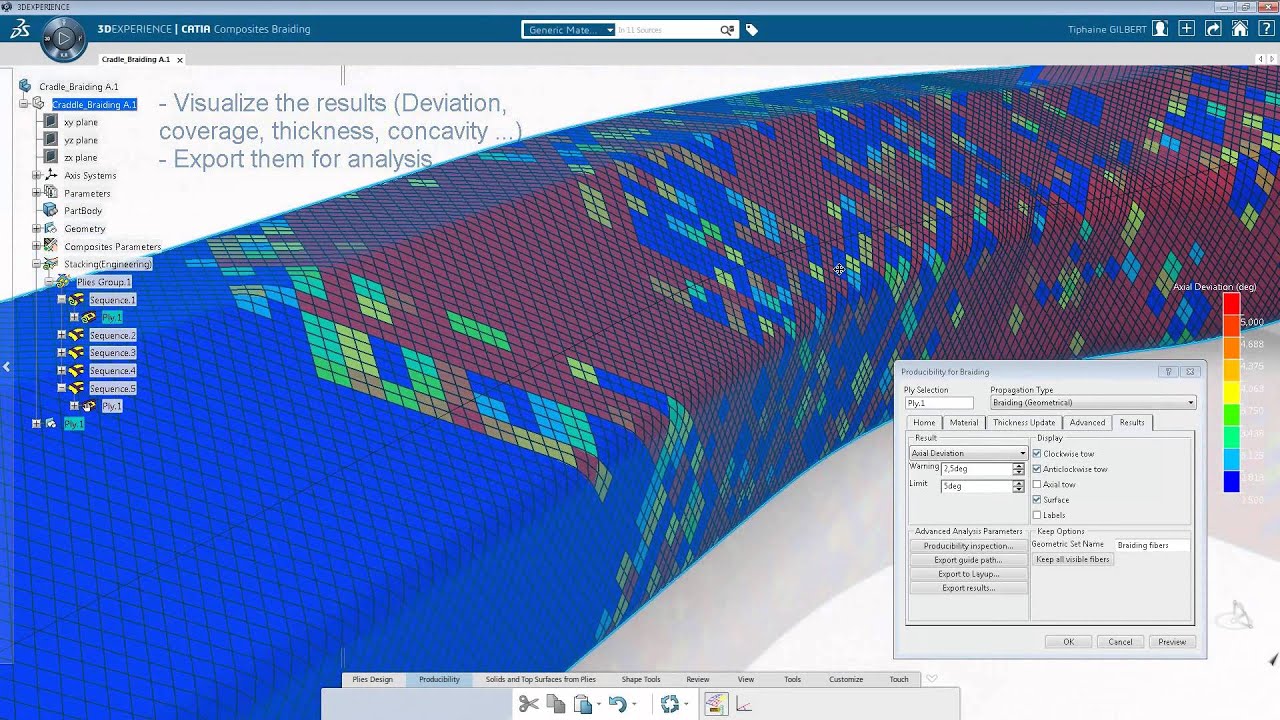The height and width of the screenshot is (720, 1280).
Task: Click the Update refresh cycle icon
Action: pyautogui.click(x=670, y=704)
